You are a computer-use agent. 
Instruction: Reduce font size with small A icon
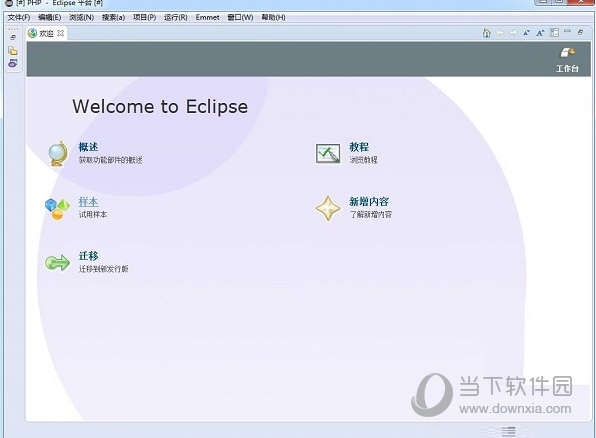[526, 33]
